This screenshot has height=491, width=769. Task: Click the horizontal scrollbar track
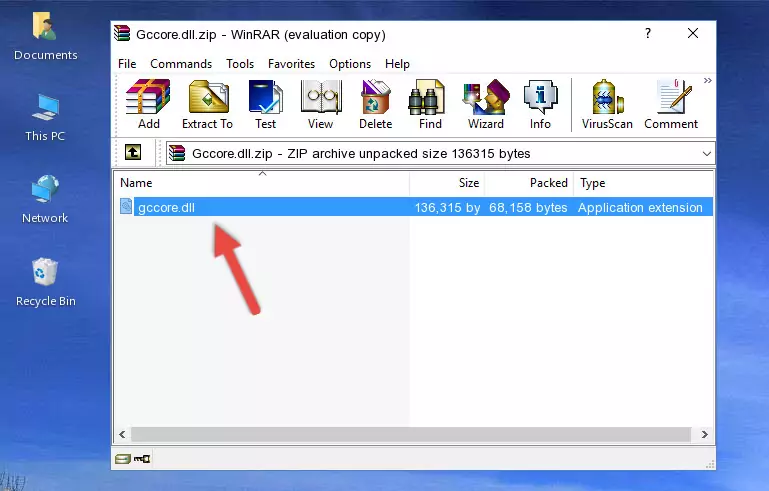point(411,434)
